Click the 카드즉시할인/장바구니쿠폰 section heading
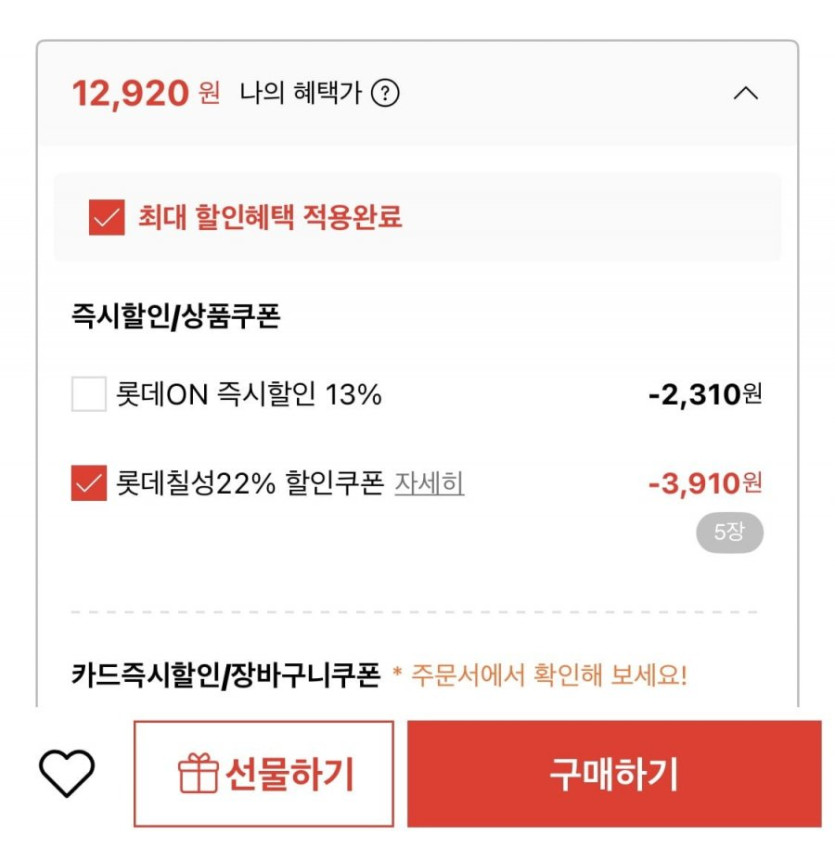Screen dimensions: 835x860 [x=226, y=675]
